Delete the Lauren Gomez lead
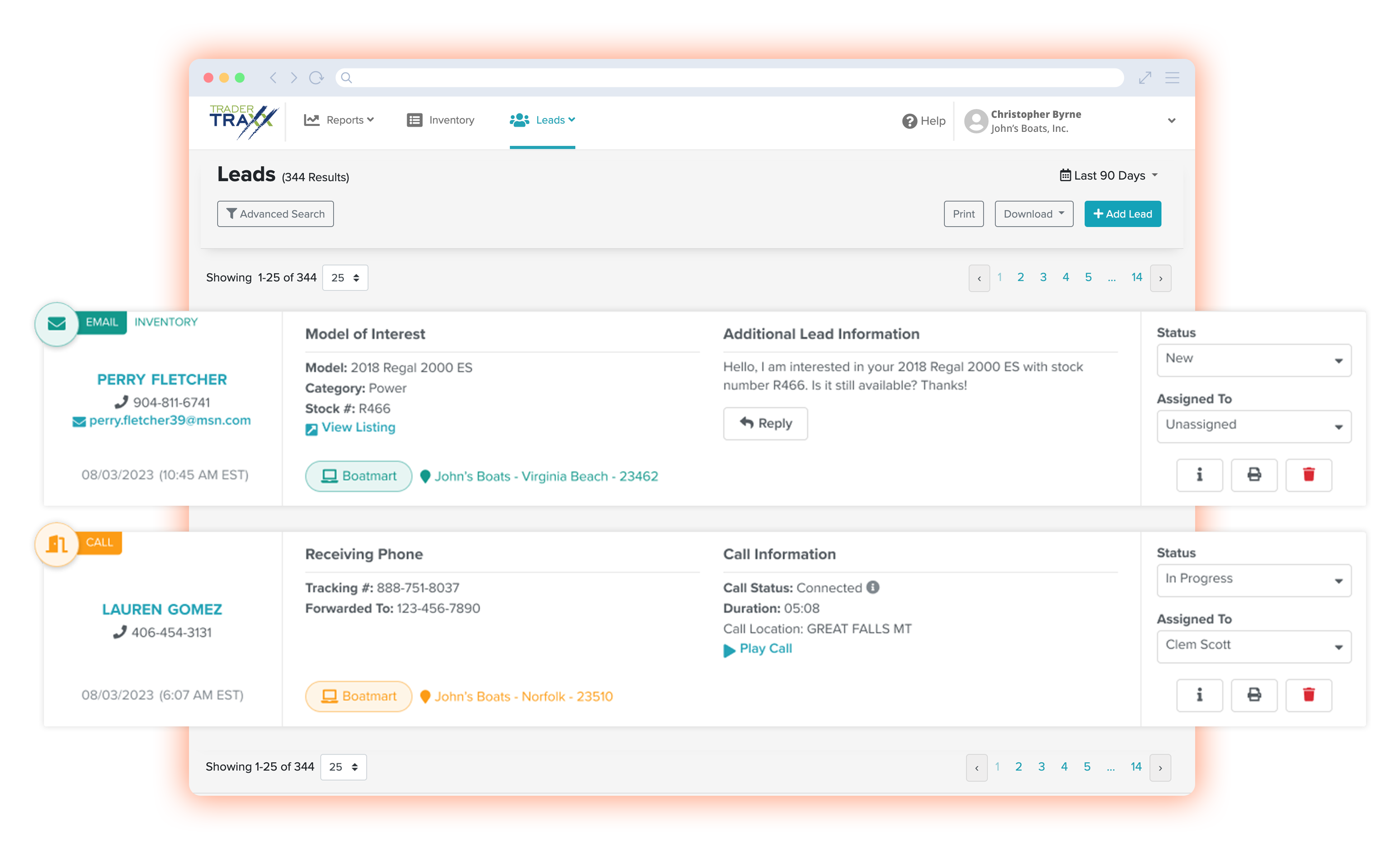1400x861 pixels. click(x=1308, y=695)
